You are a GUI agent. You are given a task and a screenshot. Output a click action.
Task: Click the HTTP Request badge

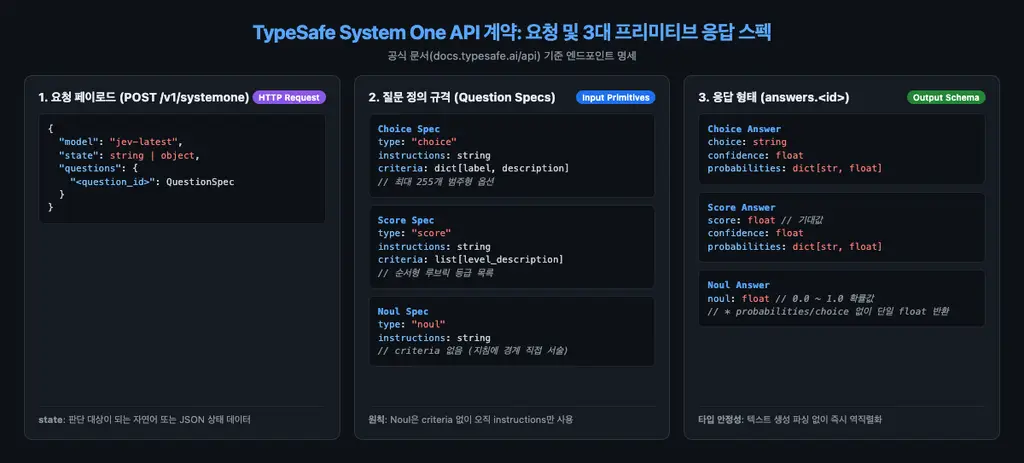point(289,97)
